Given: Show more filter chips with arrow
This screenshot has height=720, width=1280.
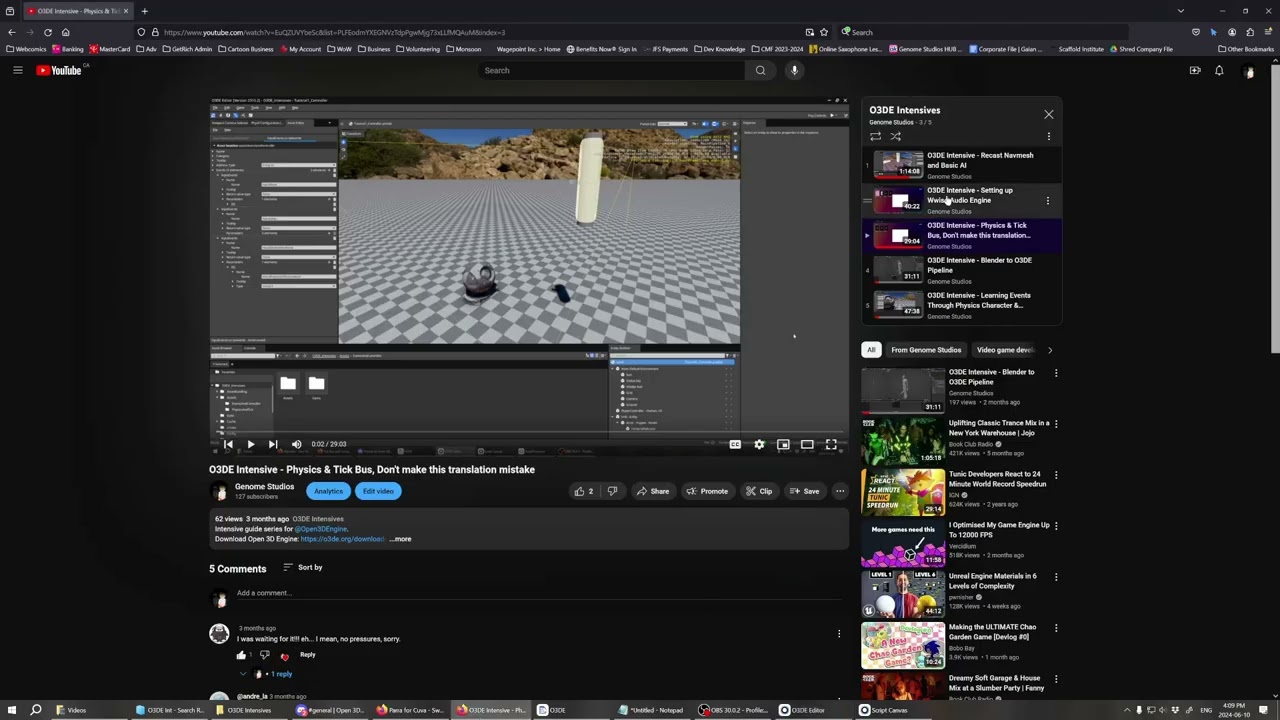Looking at the screenshot, I should pyautogui.click(x=1050, y=350).
